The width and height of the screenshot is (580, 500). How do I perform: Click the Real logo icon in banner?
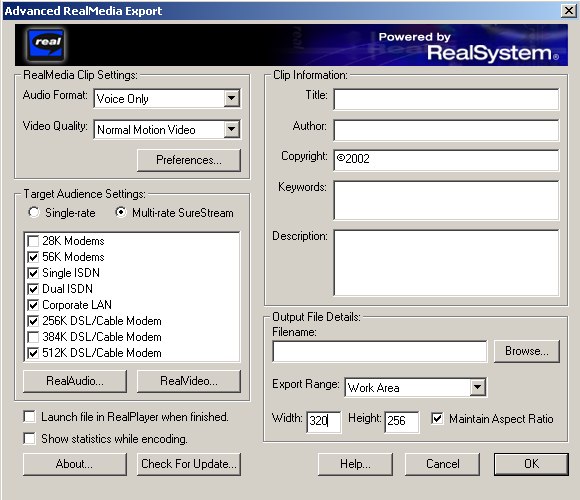click(46, 44)
